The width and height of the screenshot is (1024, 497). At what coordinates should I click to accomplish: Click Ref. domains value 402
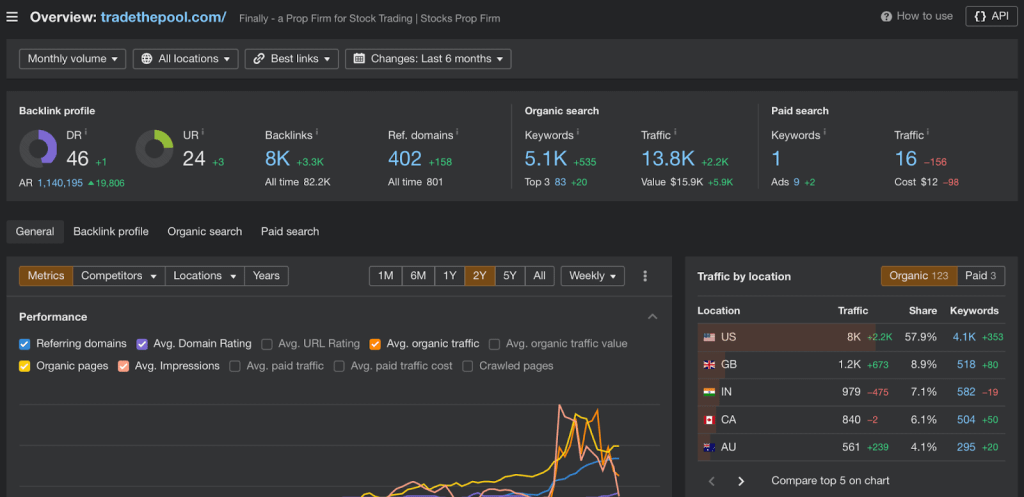click(x=404, y=159)
